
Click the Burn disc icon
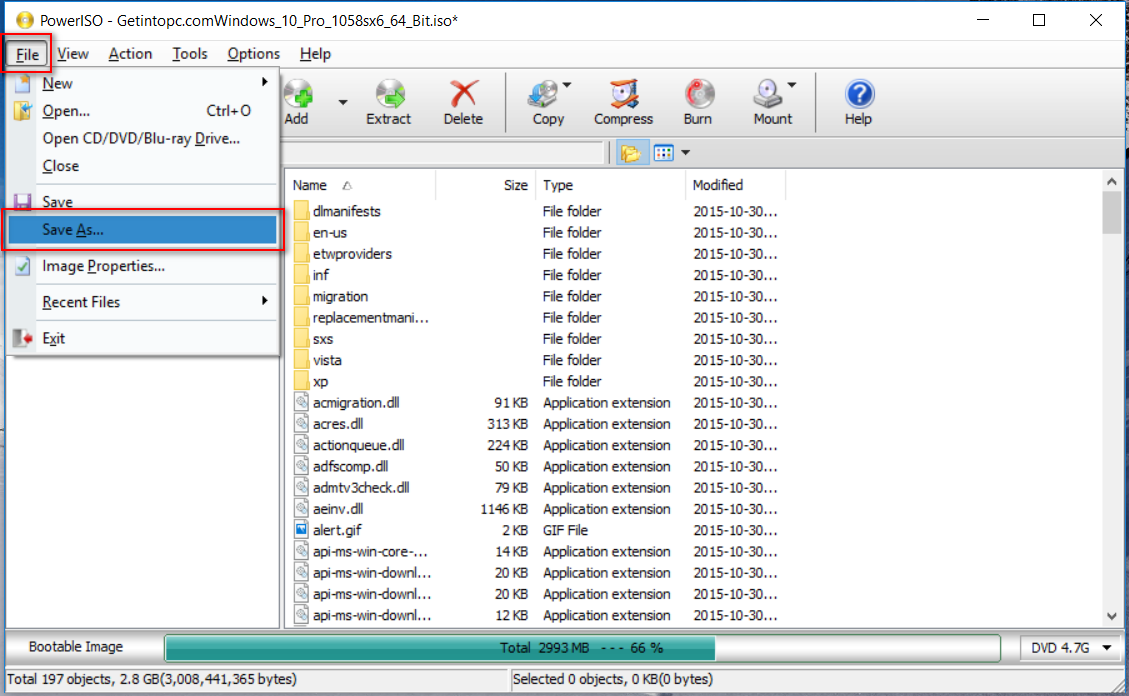click(698, 94)
